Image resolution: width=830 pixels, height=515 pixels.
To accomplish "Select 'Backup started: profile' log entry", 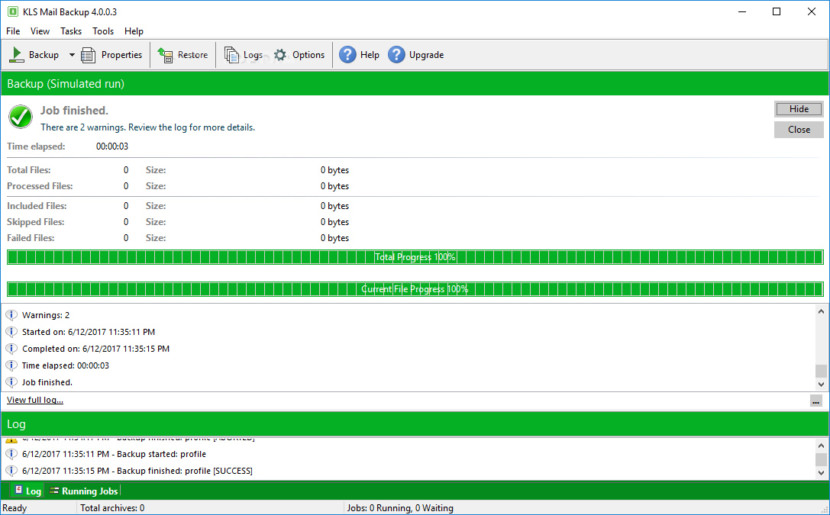I will pos(114,454).
